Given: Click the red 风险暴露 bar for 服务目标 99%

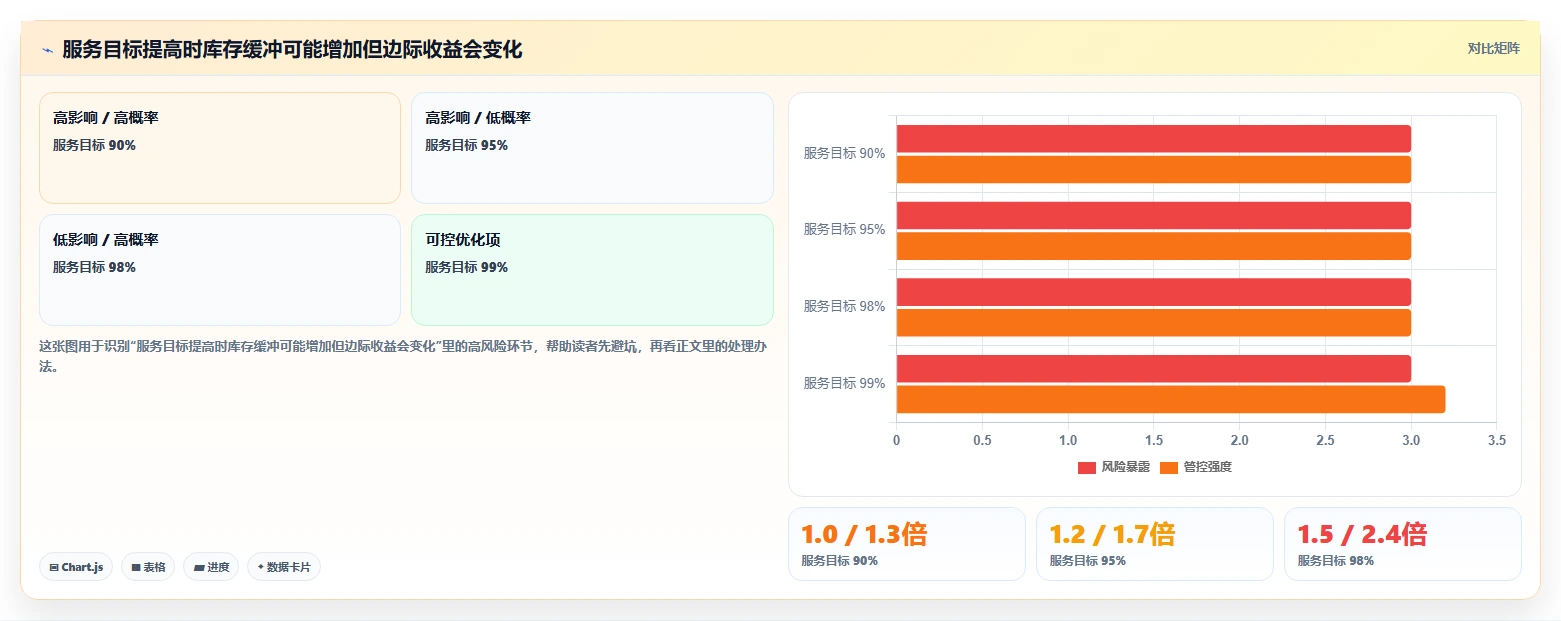Looking at the screenshot, I should 1153,368.
